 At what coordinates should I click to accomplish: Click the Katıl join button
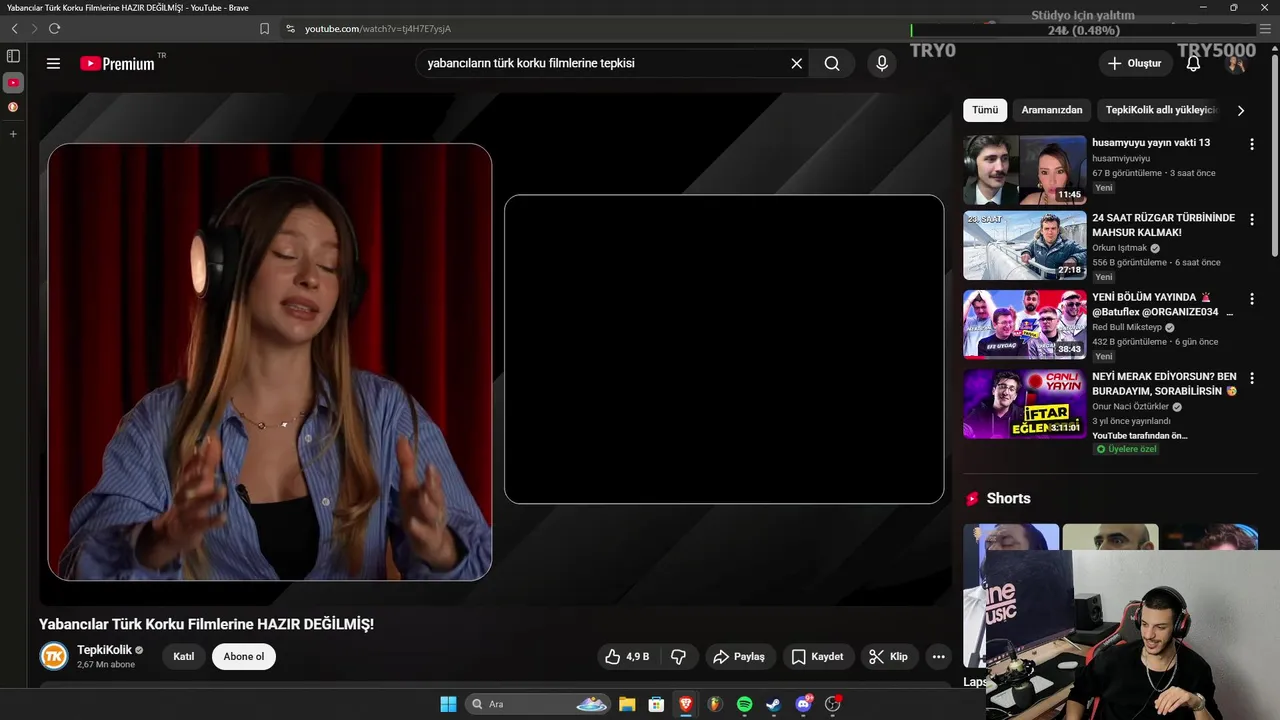[x=184, y=657]
